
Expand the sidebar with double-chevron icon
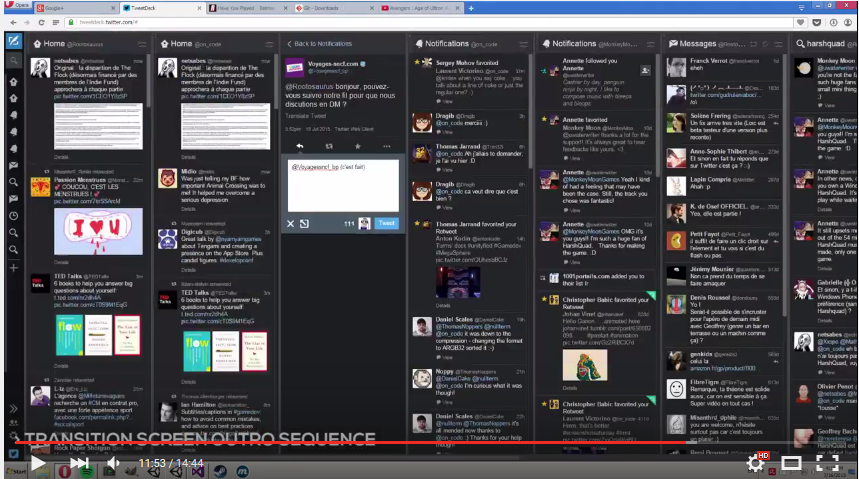click(x=14, y=409)
